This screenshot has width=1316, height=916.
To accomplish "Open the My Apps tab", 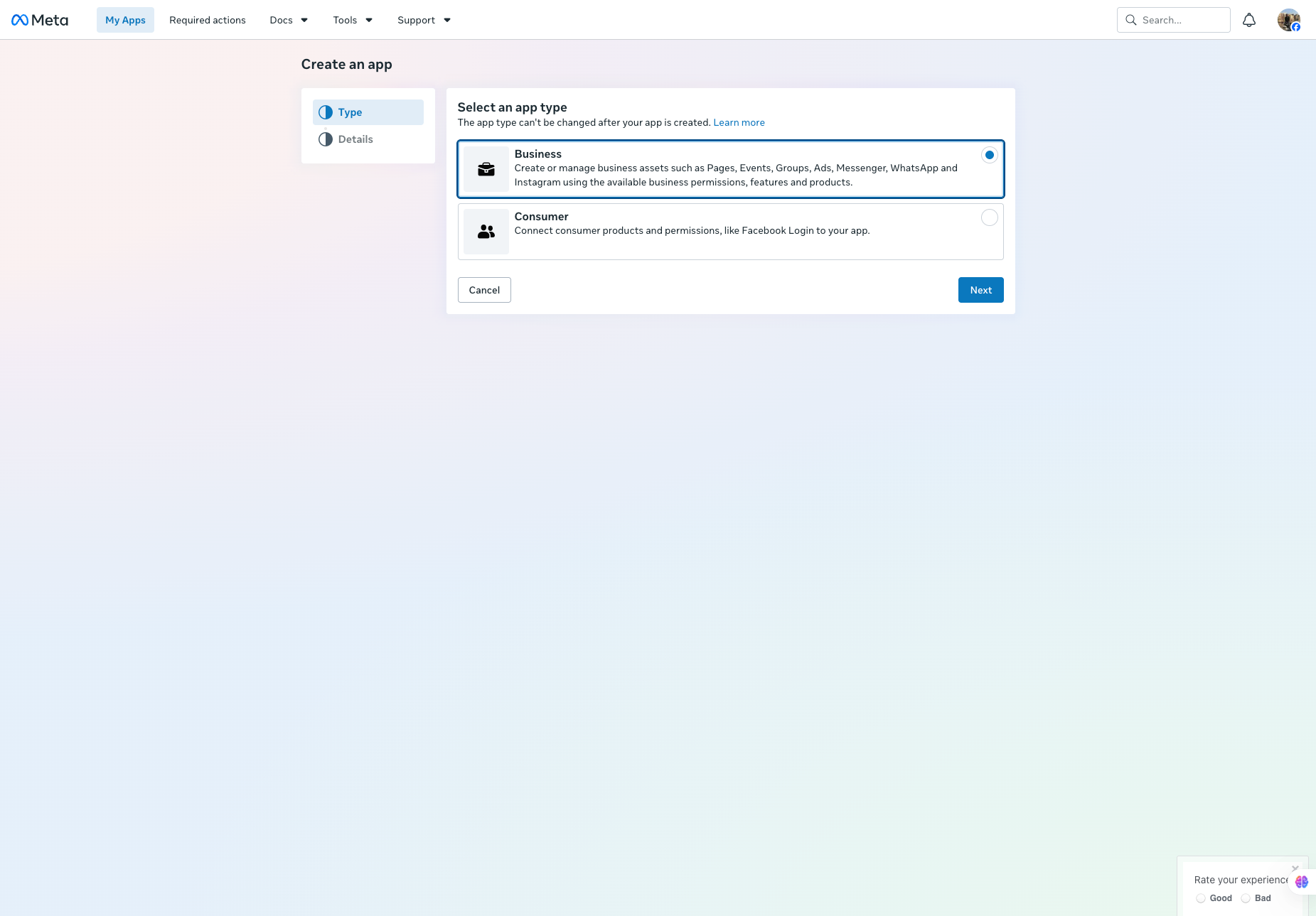I will pyautogui.click(x=125, y=20).
